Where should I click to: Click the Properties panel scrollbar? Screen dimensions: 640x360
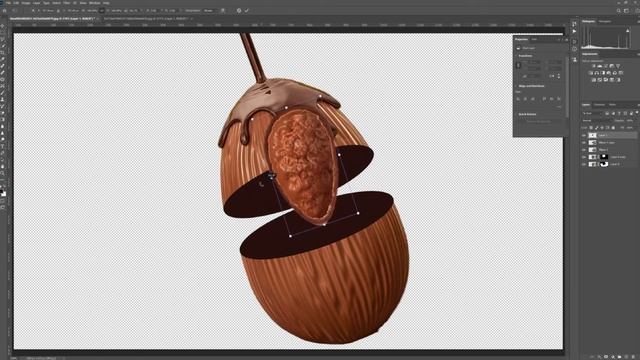coord(567,87)
